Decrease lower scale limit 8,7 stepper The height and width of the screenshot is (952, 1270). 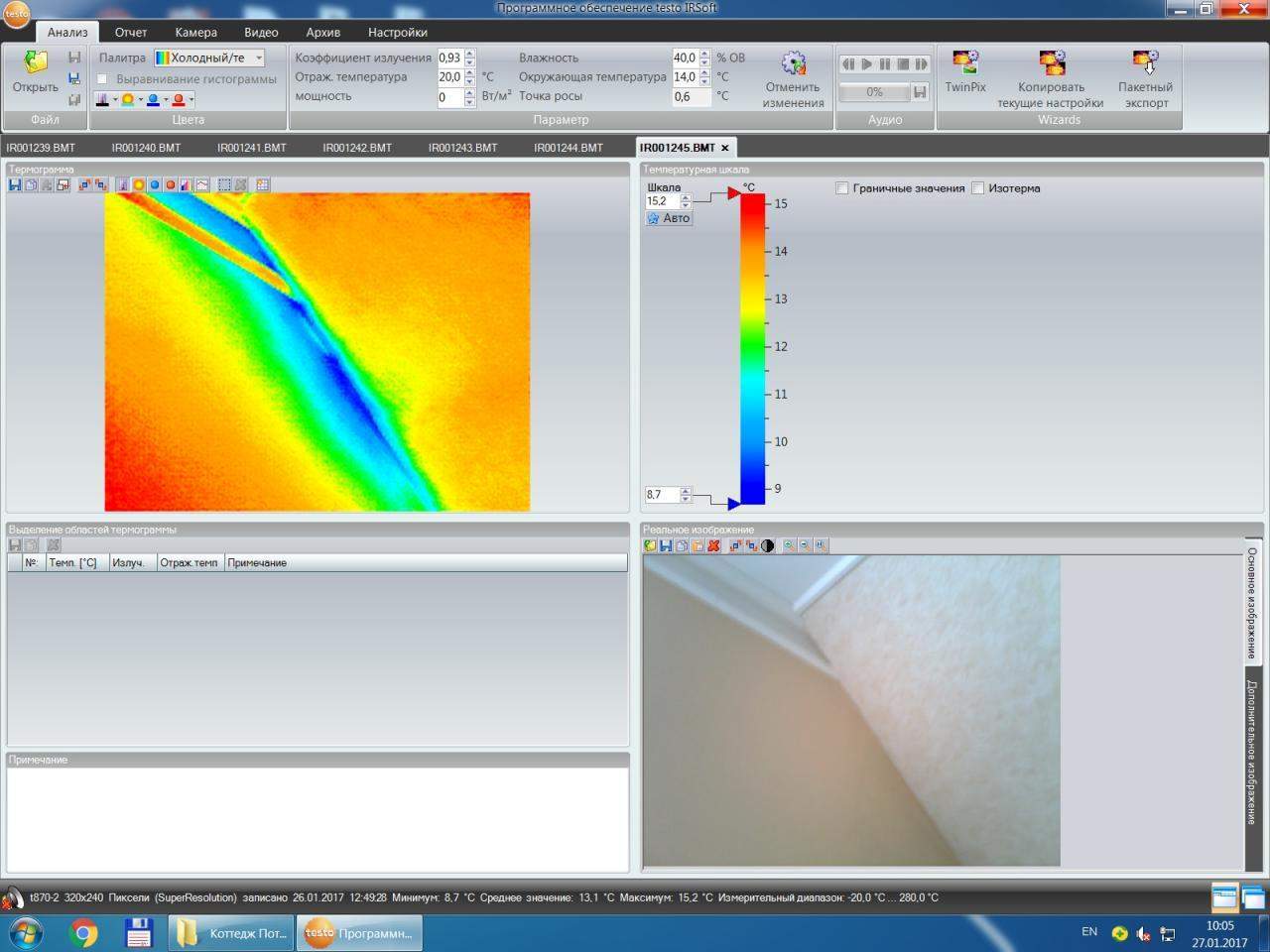(x=685, y=498)
